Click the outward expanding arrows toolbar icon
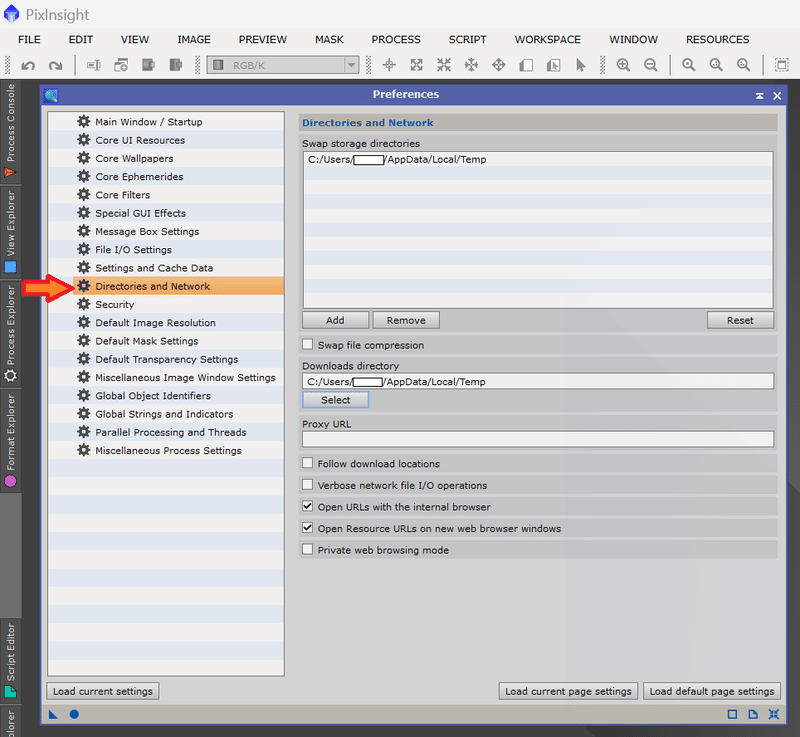The height and width of the screenshot is (737, 800). pyautogui.click(x=417, y=65)
